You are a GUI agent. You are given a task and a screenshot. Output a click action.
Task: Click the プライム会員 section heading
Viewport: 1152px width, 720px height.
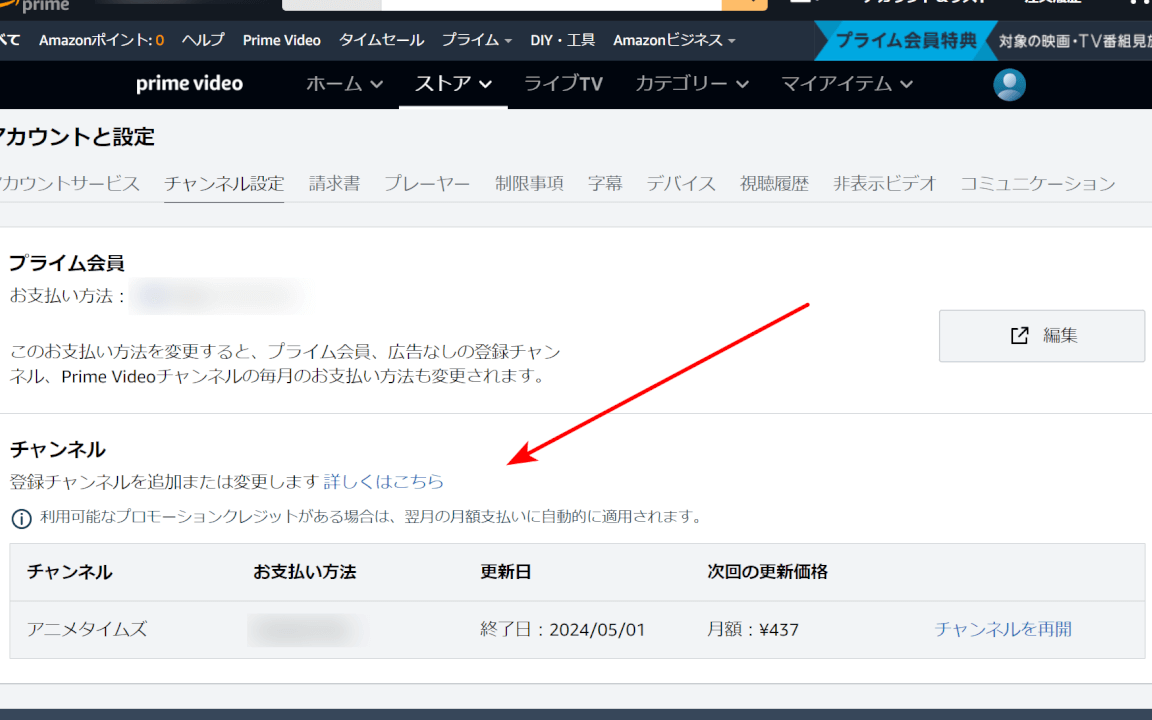tap(67, 263)
